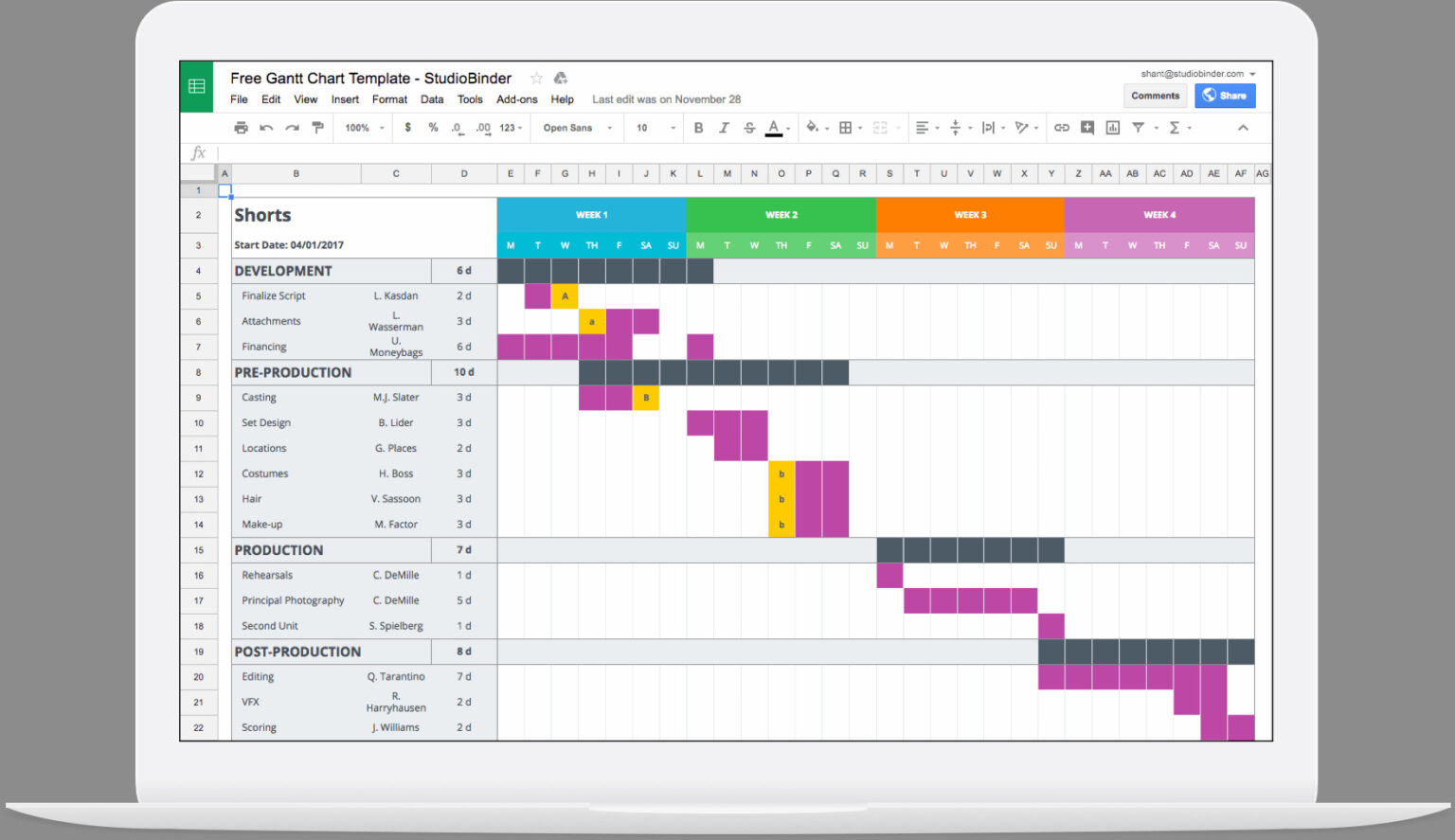Activate the paint format tool
Screen dimensions: 1455x840
(318, 128)
